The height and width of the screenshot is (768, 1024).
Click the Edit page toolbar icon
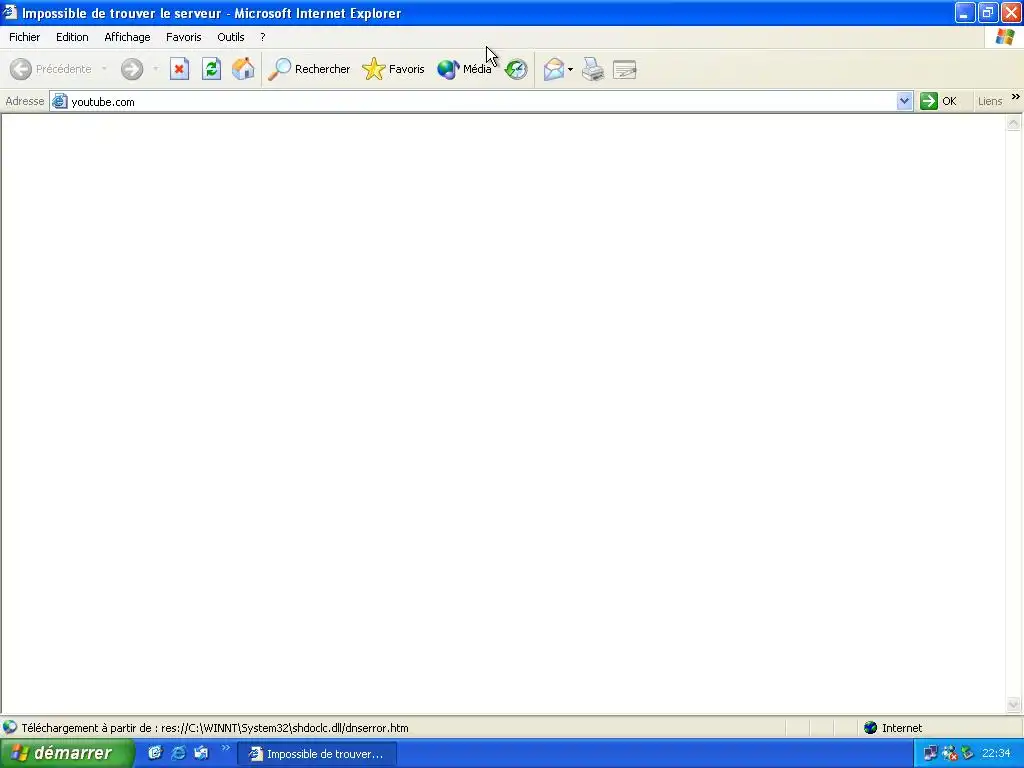coord(625,69)
